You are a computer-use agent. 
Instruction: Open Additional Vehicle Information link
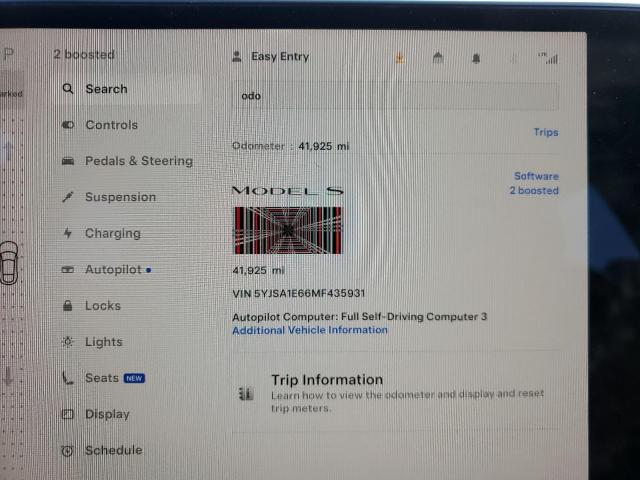[310, 330]
